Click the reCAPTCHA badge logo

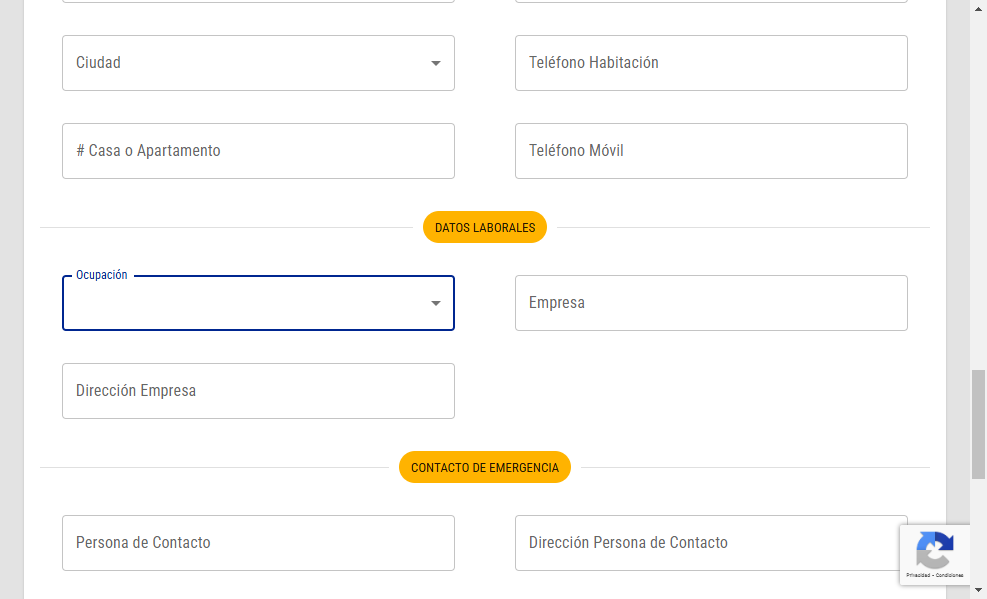point(935,550)
